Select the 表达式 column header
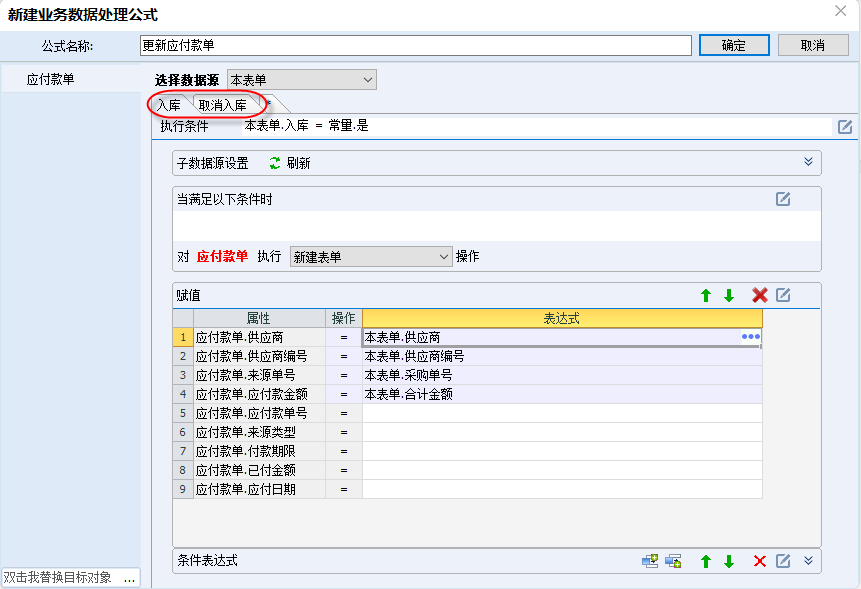 [x=562, y=318]
